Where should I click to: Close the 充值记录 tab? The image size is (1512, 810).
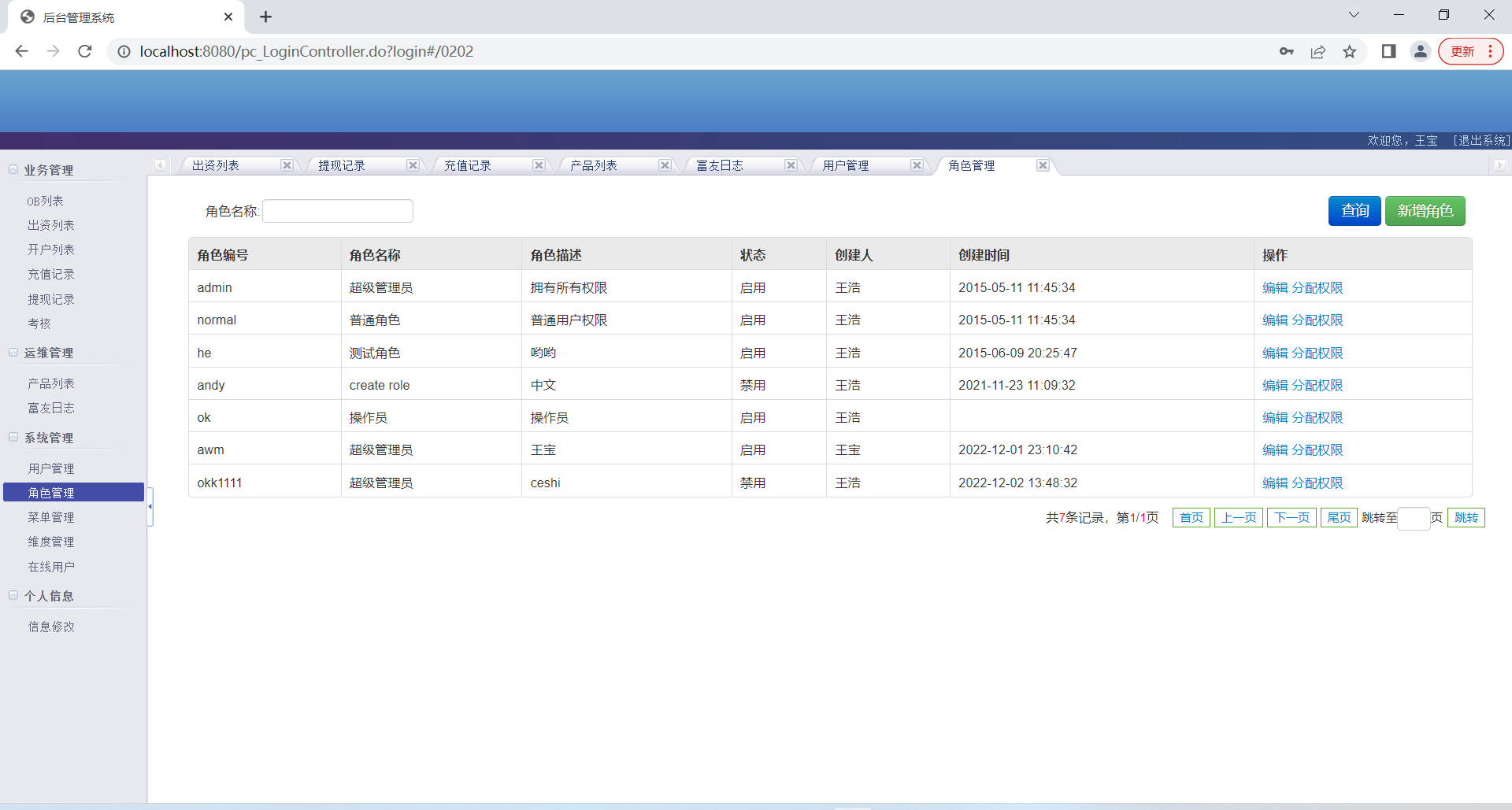[539, 165]
